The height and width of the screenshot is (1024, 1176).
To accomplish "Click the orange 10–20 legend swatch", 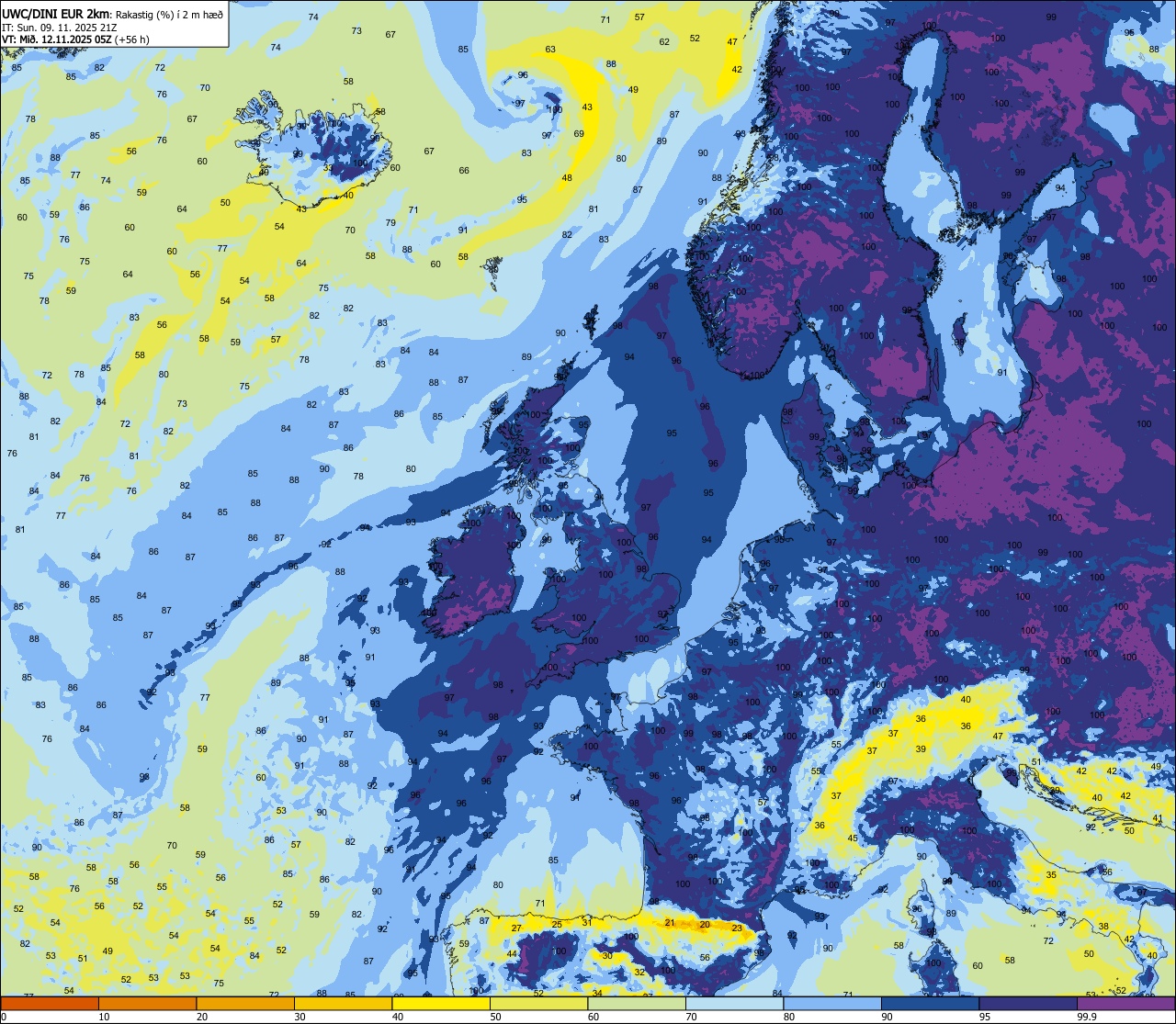I will [x=147, y=1003].
